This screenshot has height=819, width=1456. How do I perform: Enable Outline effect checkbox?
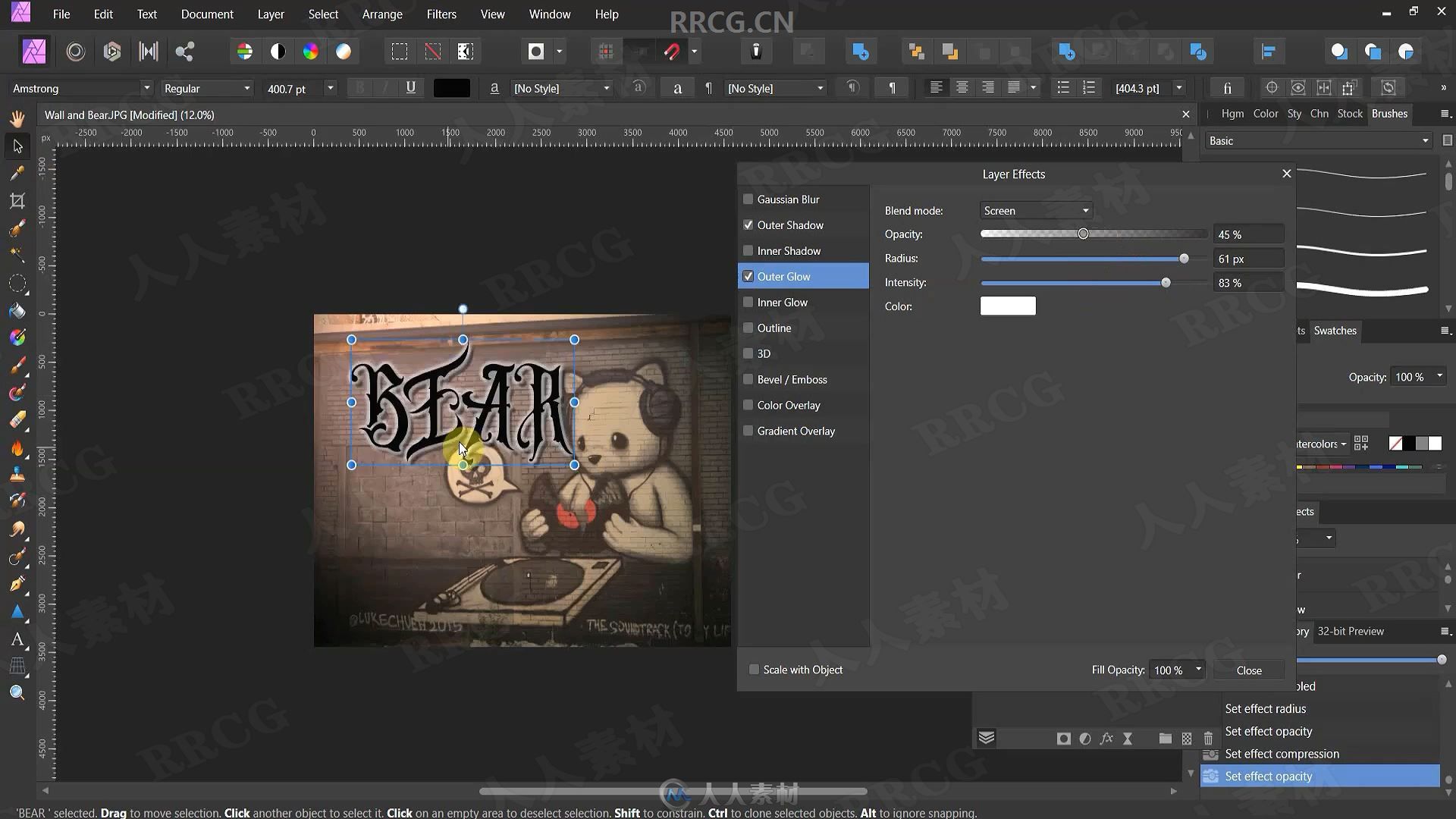pyautogui.click(x=748, y=328)
